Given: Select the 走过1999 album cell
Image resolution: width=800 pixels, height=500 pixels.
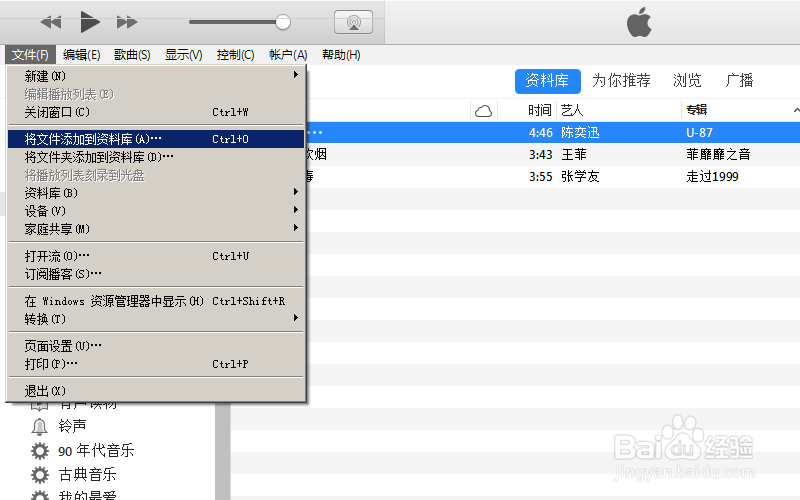Looking at the screenshot, I should (x=712, y=177).
